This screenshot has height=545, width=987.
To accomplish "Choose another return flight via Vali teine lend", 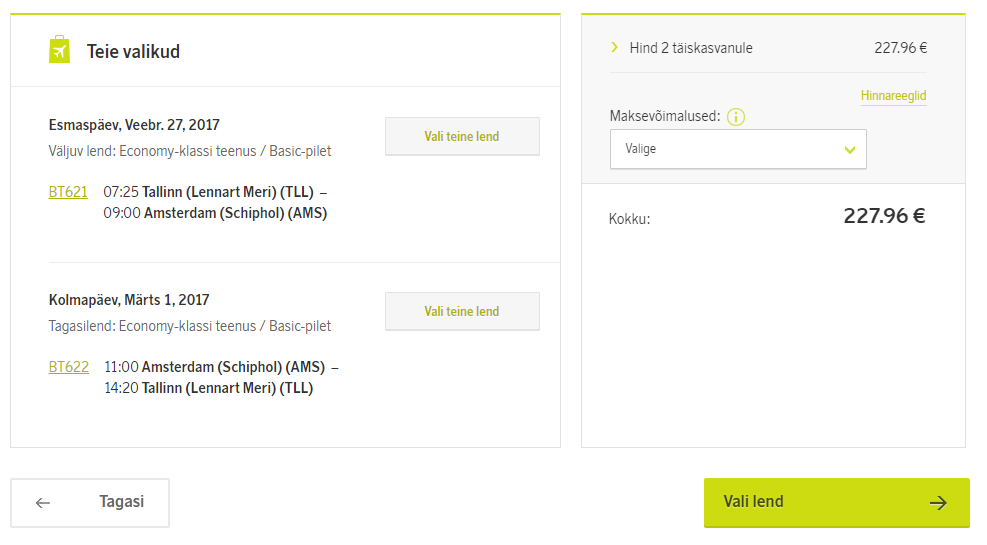I will [462, 312].
